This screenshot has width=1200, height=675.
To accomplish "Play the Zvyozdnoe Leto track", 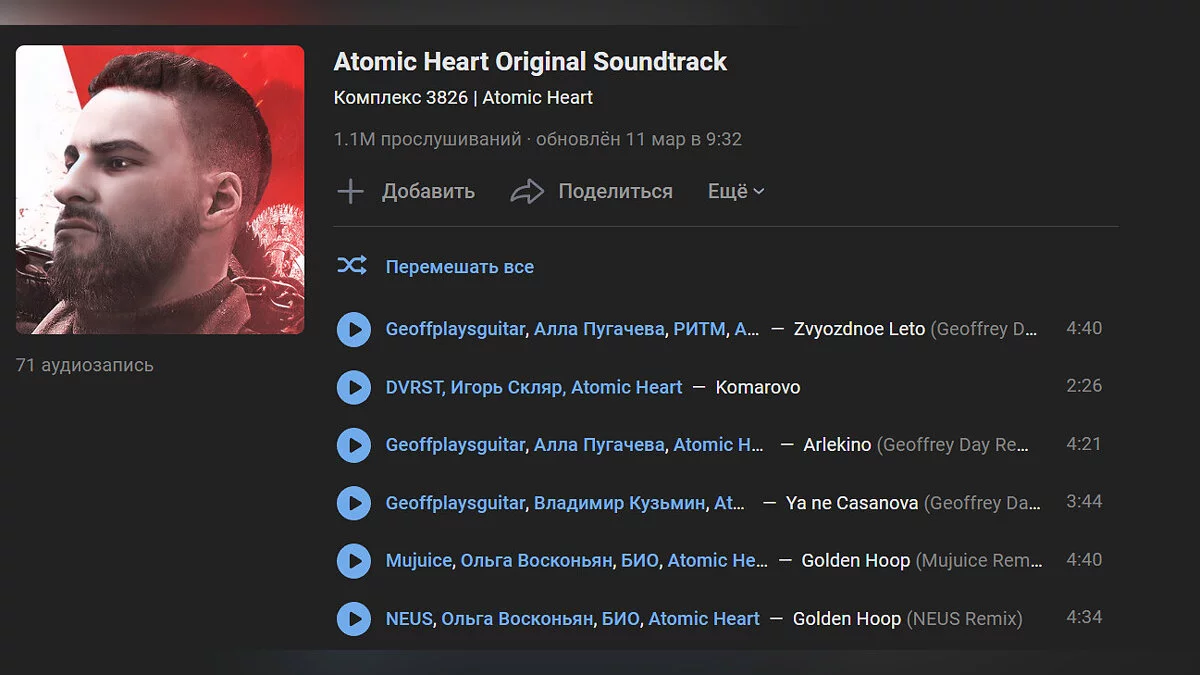I will coord(354,329).
